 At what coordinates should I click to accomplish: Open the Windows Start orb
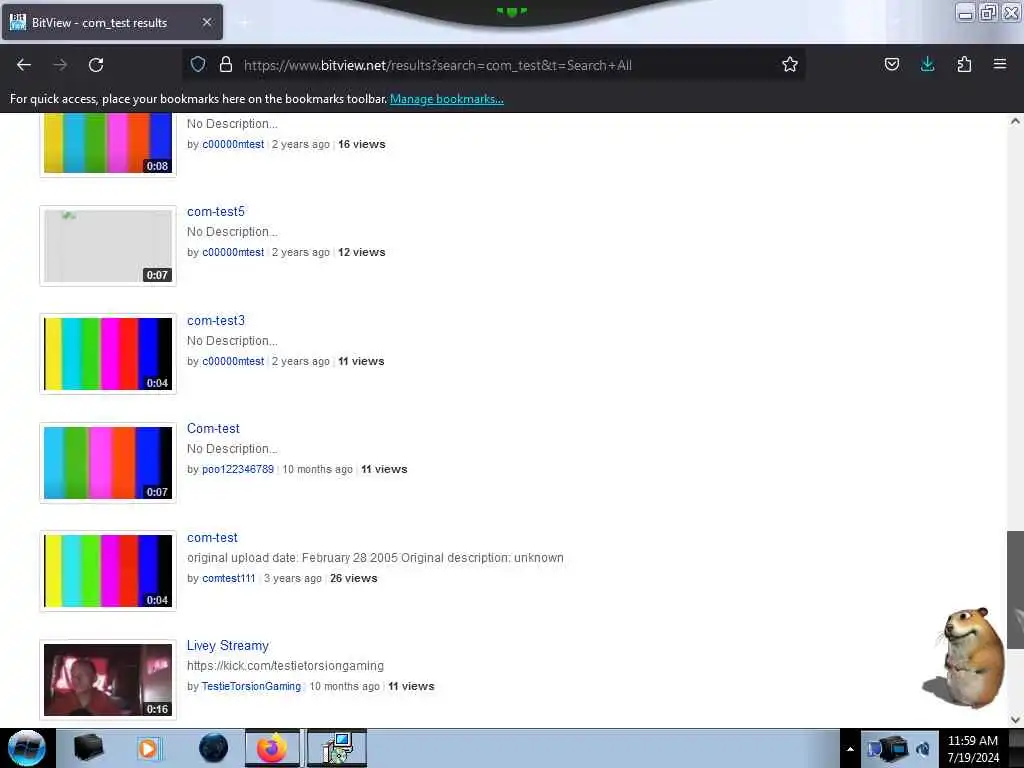tap(27, 748)
